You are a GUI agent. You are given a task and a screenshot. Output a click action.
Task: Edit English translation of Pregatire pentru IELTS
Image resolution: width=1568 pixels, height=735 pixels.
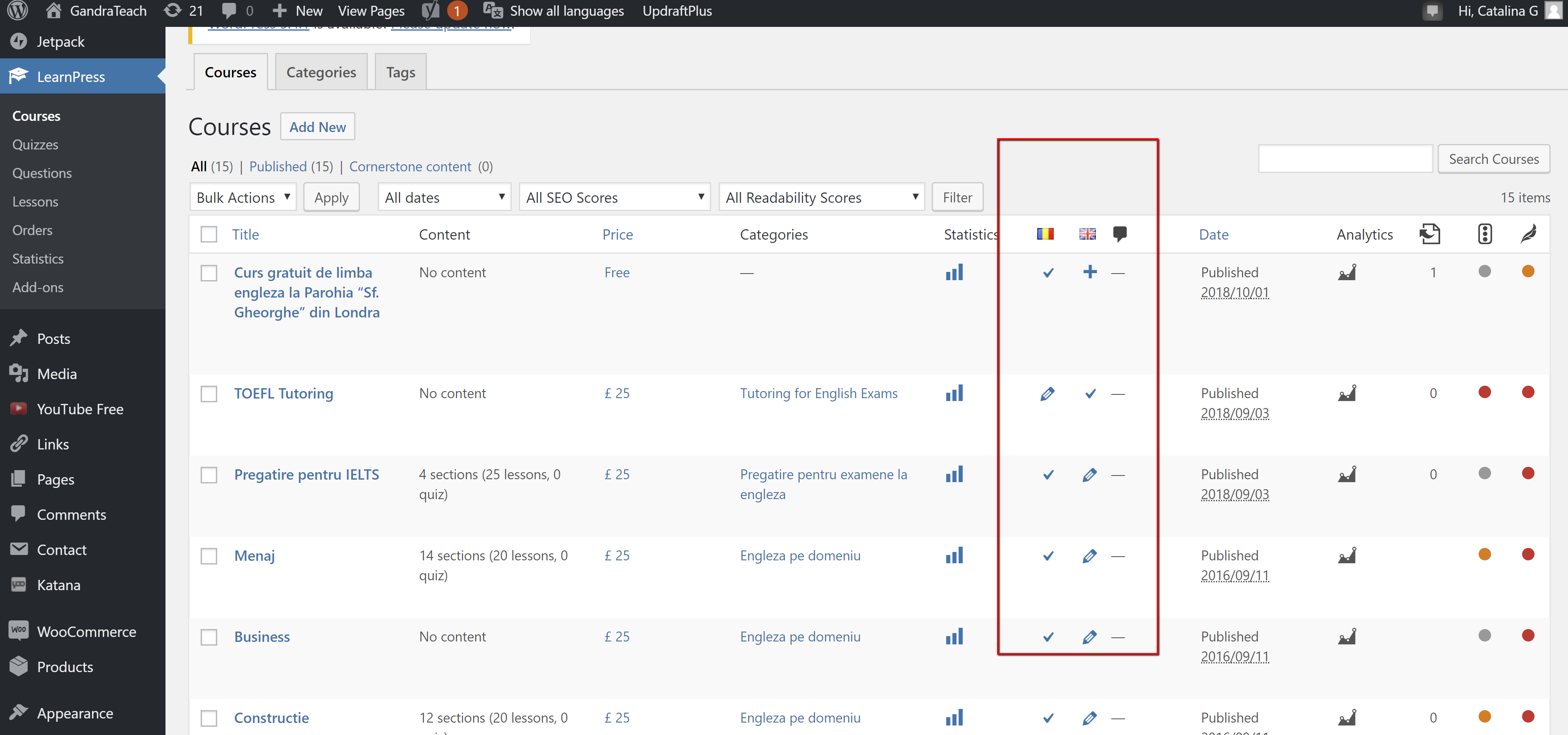click(x=1090, y=475)
